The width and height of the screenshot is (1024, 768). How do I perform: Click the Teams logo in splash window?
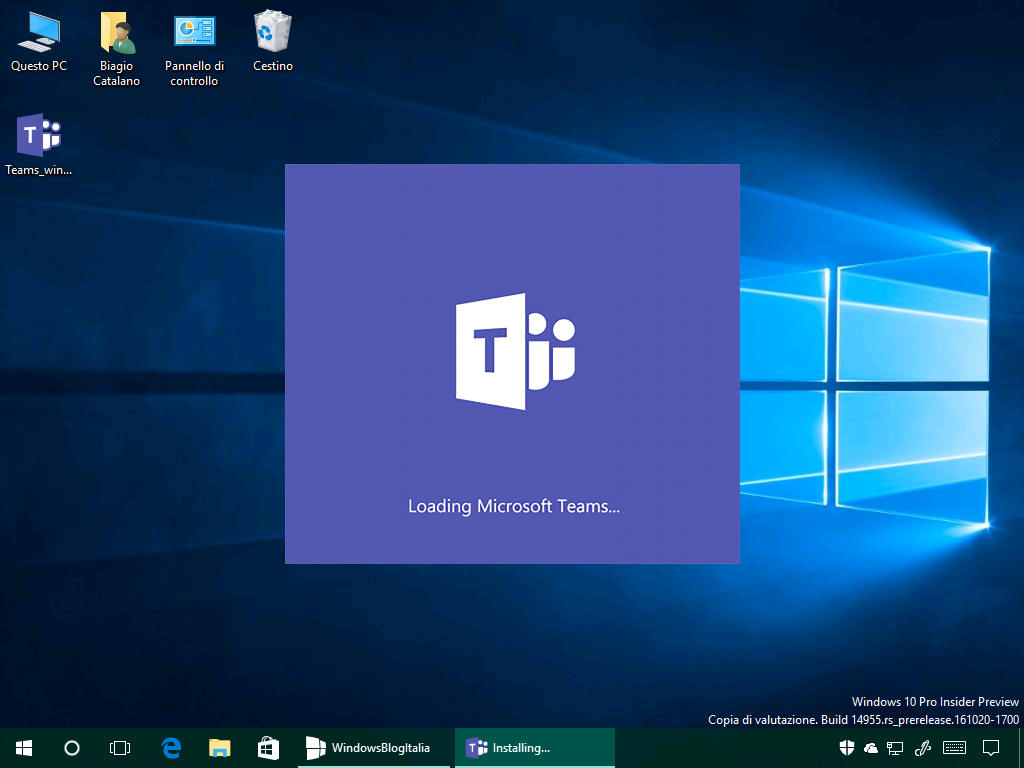click(515, 351)
